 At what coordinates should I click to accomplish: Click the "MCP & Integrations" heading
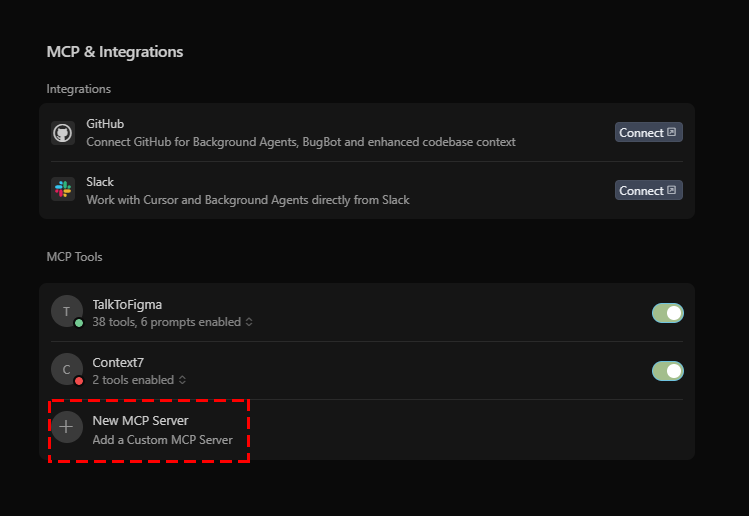[x=115, y=52]
